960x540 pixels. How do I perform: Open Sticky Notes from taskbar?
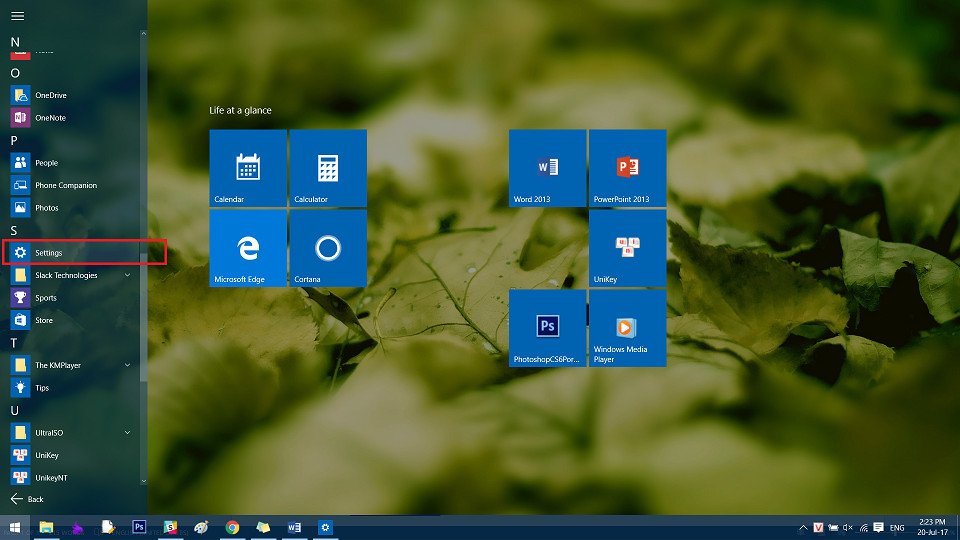[263, 527]
